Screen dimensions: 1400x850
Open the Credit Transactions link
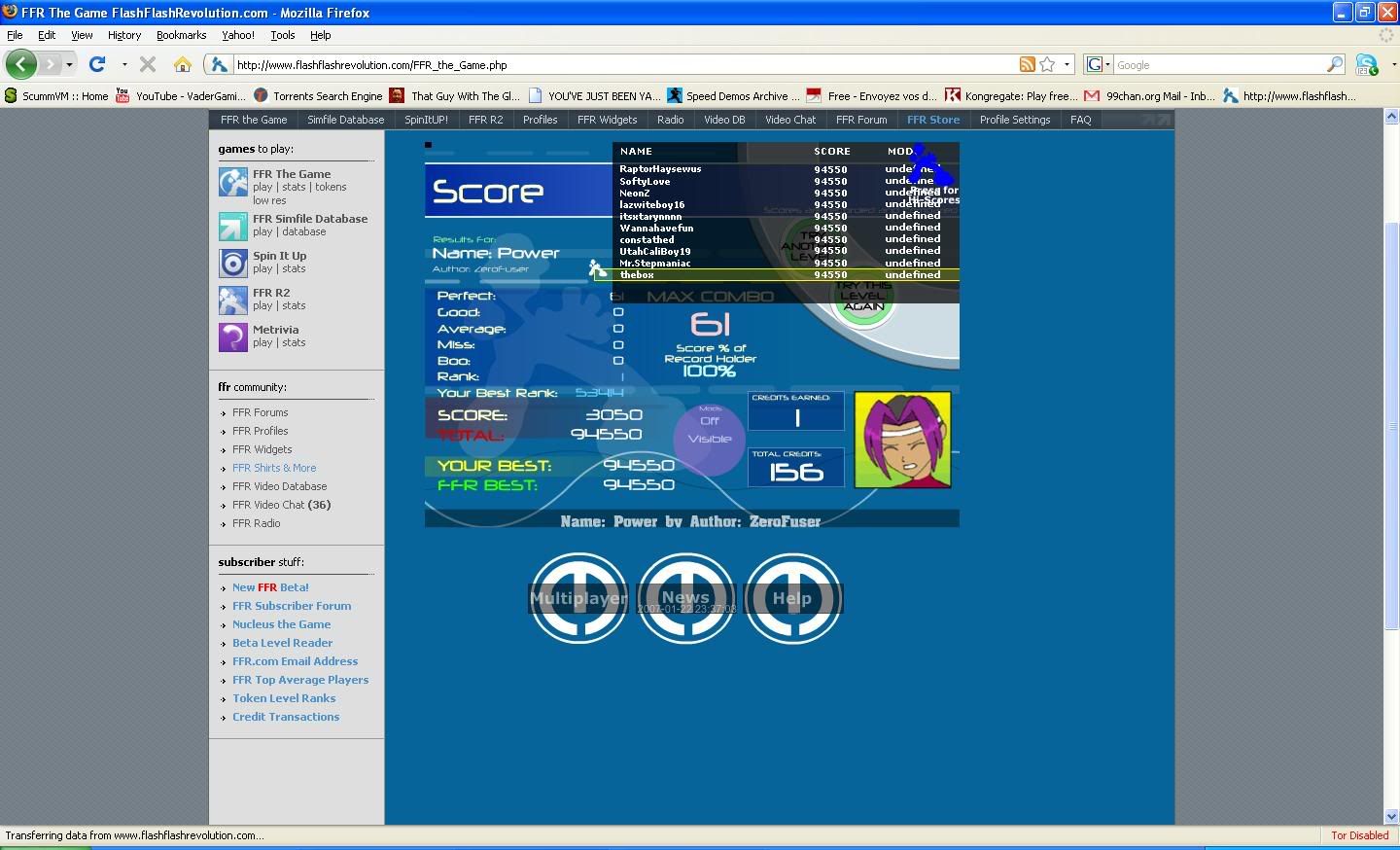(286, 717)
